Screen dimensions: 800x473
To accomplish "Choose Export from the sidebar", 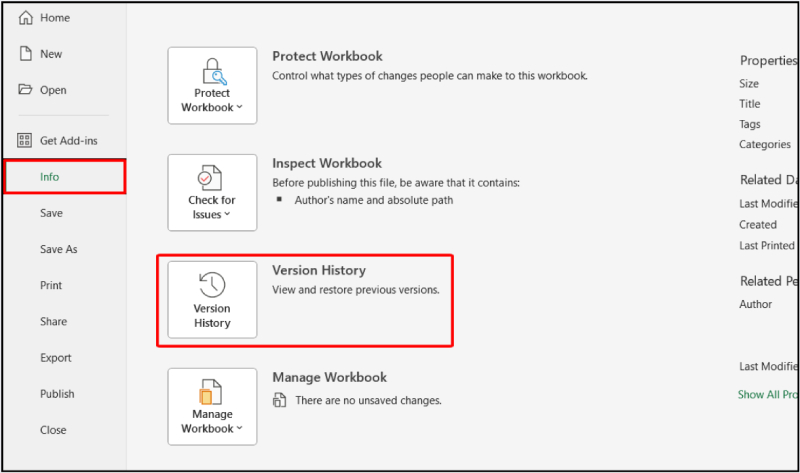I will 55,358.
